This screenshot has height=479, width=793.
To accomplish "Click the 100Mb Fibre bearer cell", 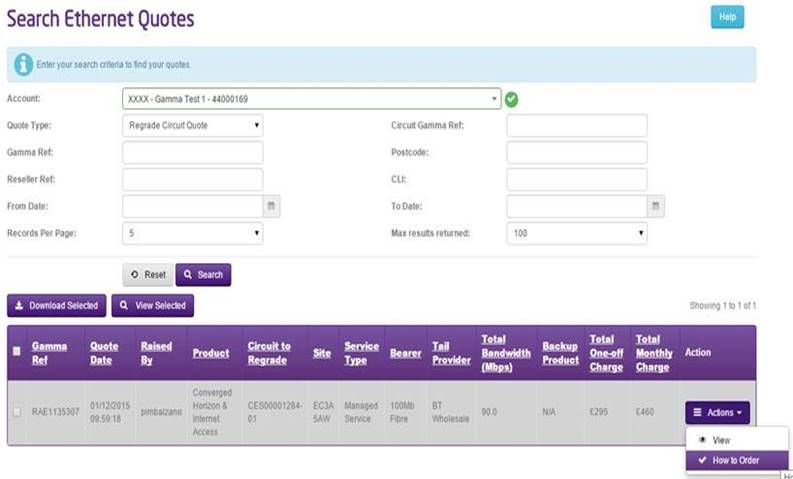I will (x=402, y=412).
